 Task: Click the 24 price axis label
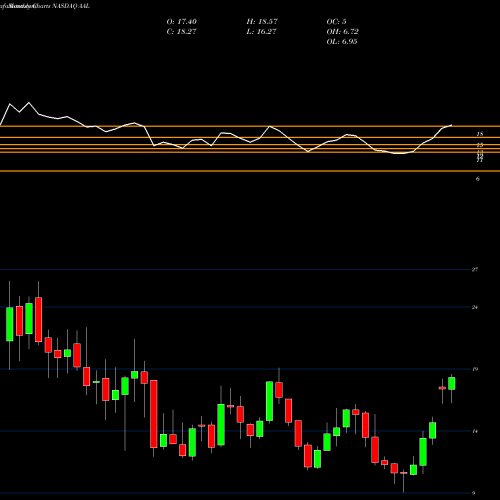[475, 307]
